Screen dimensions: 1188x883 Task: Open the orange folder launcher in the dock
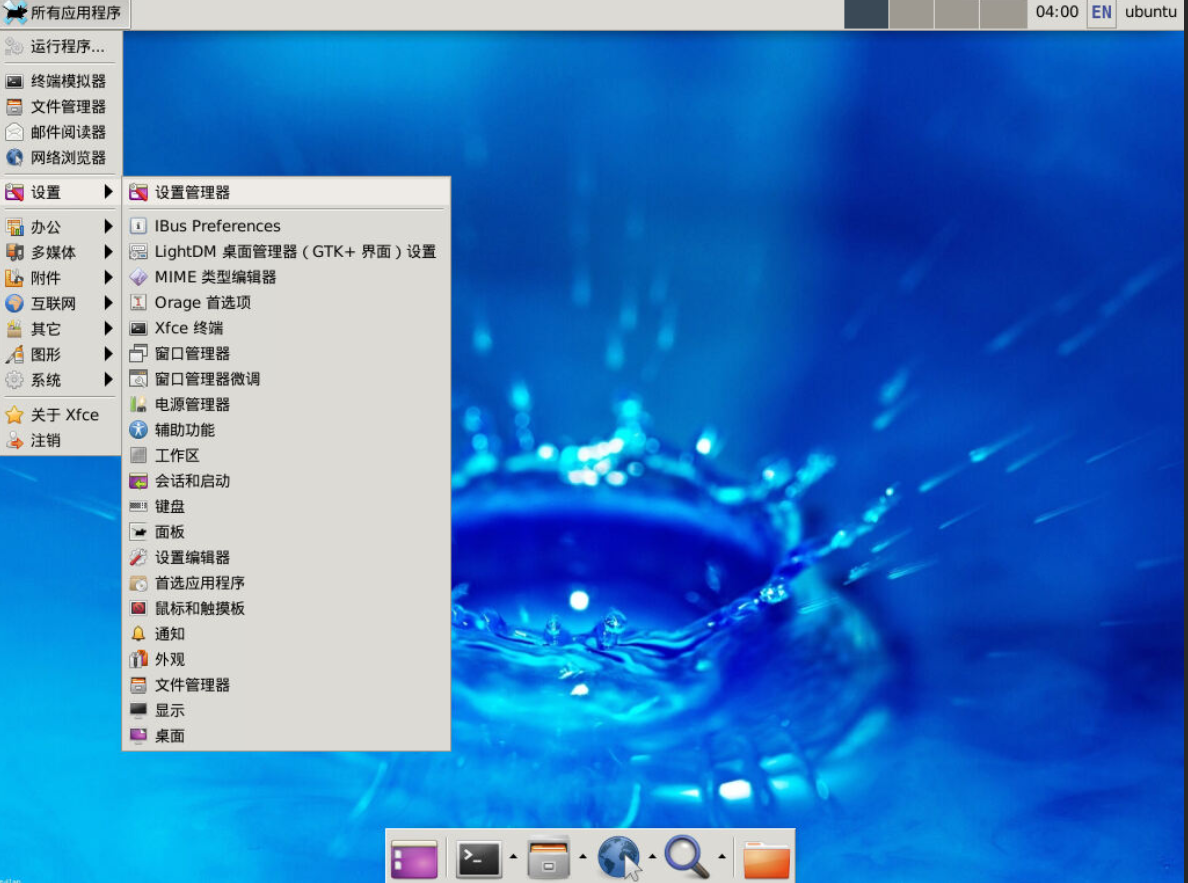(765, 858)
